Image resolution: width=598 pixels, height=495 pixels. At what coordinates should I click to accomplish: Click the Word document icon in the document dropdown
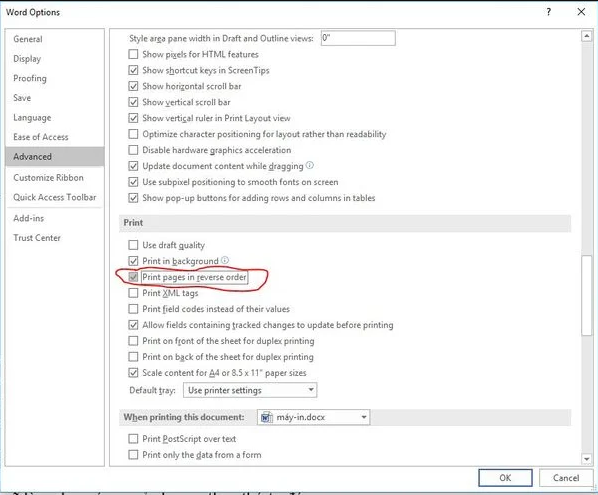[x=266, y=417]
